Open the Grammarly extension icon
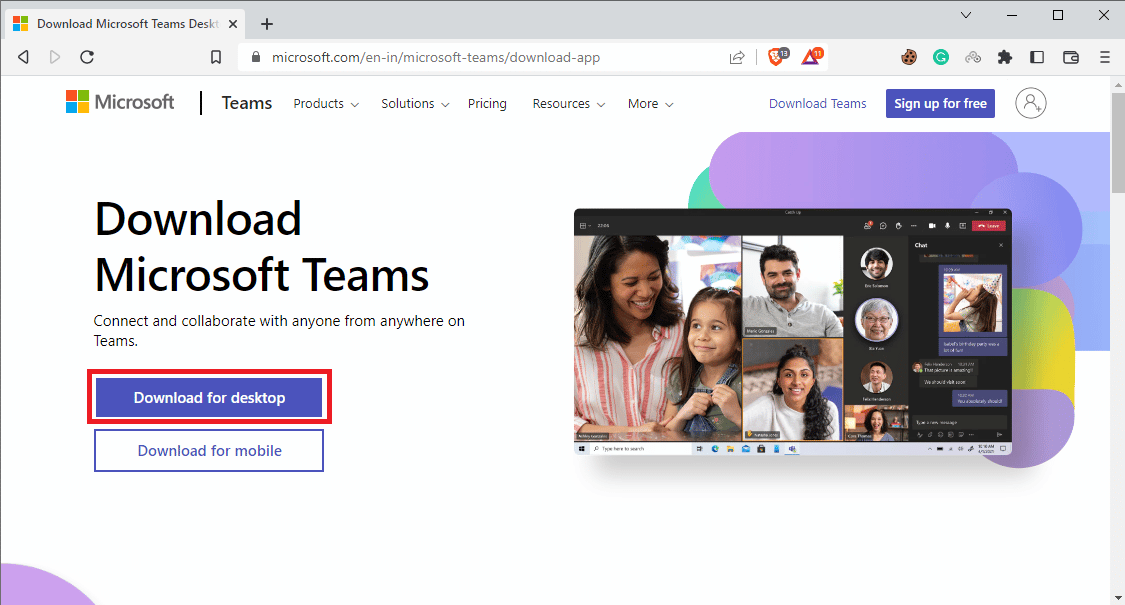Viewport: 1125px width, 605px height. pyautogui.click(x=941, y=57)
